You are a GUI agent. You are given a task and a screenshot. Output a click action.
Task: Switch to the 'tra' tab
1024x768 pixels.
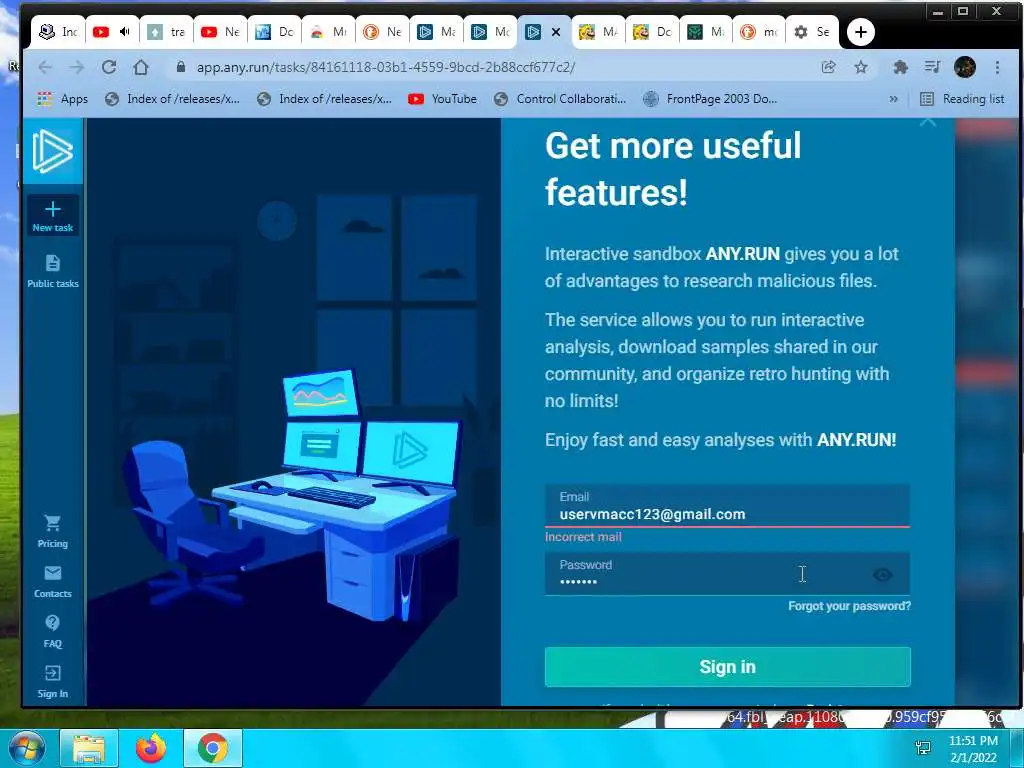pos(166,31)
